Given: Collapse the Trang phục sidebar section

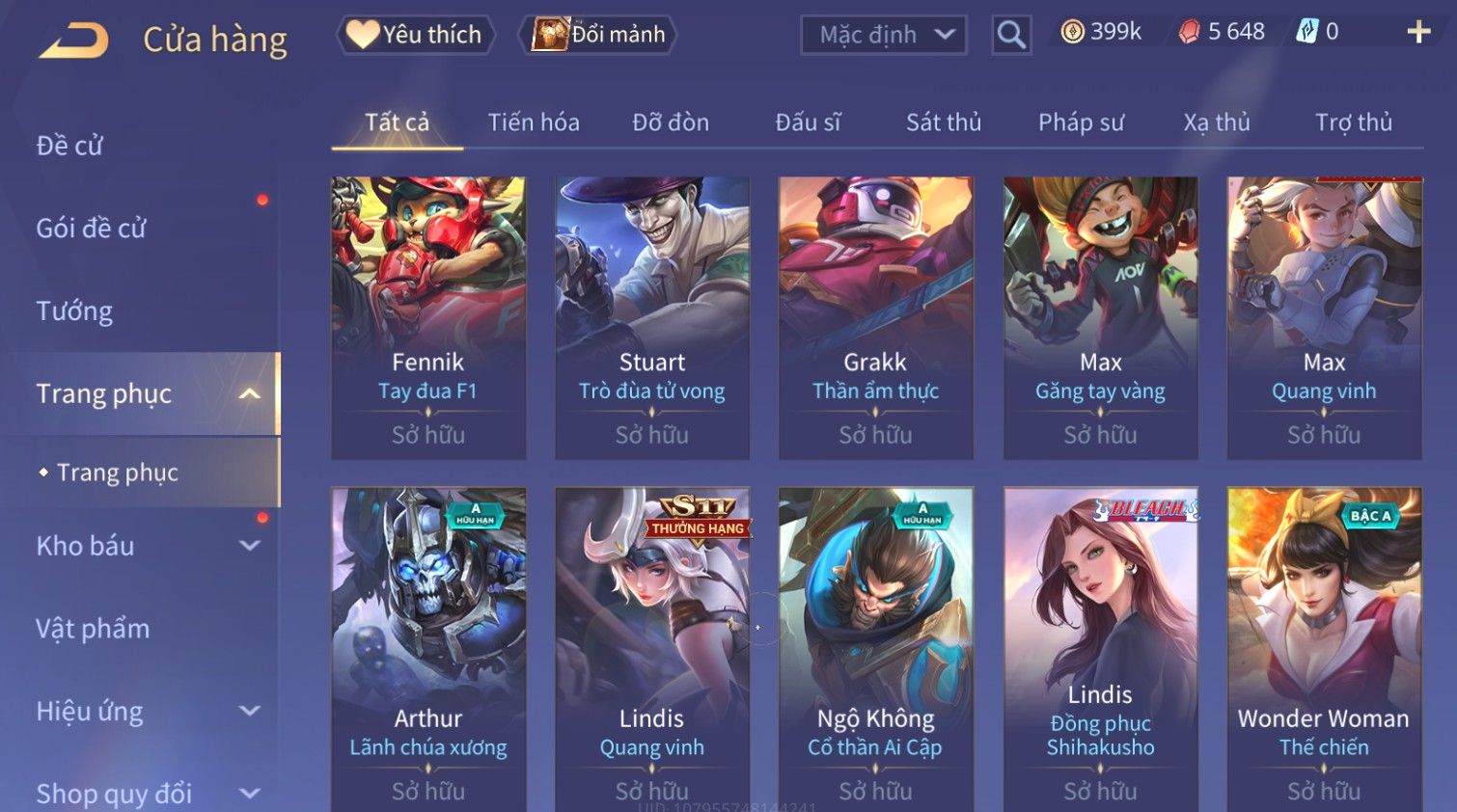Looking at the screenshot, I should 249,393.
